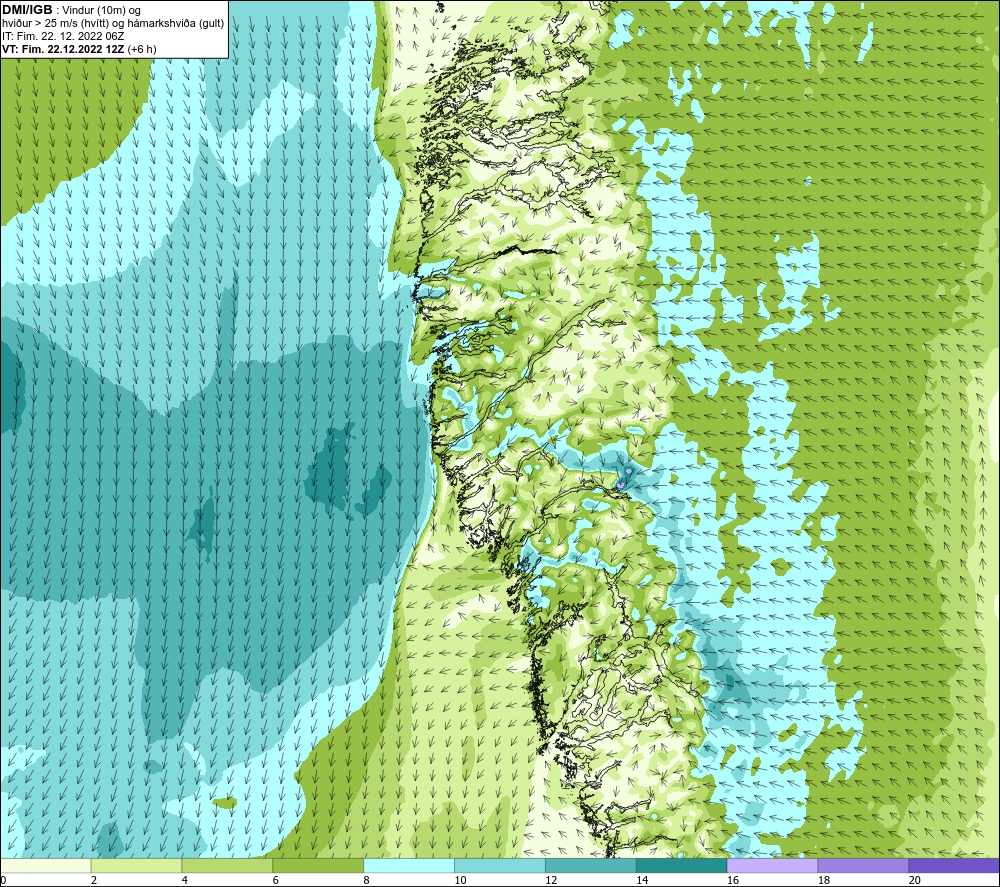Viewport: 1000px width, 887px height.
Task: Click the '12' label on the wind scale
Action: pos(551,880)
